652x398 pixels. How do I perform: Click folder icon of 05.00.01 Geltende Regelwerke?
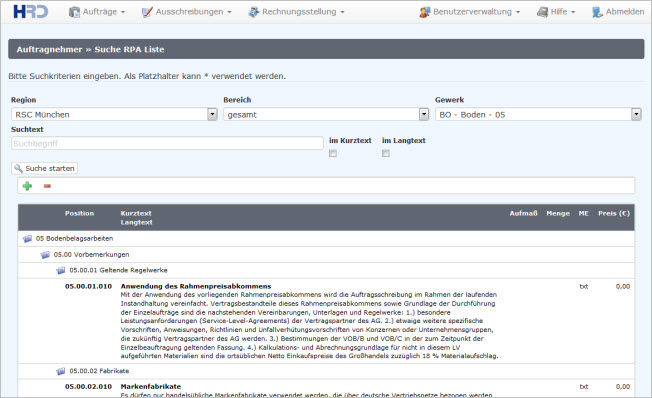61,270
